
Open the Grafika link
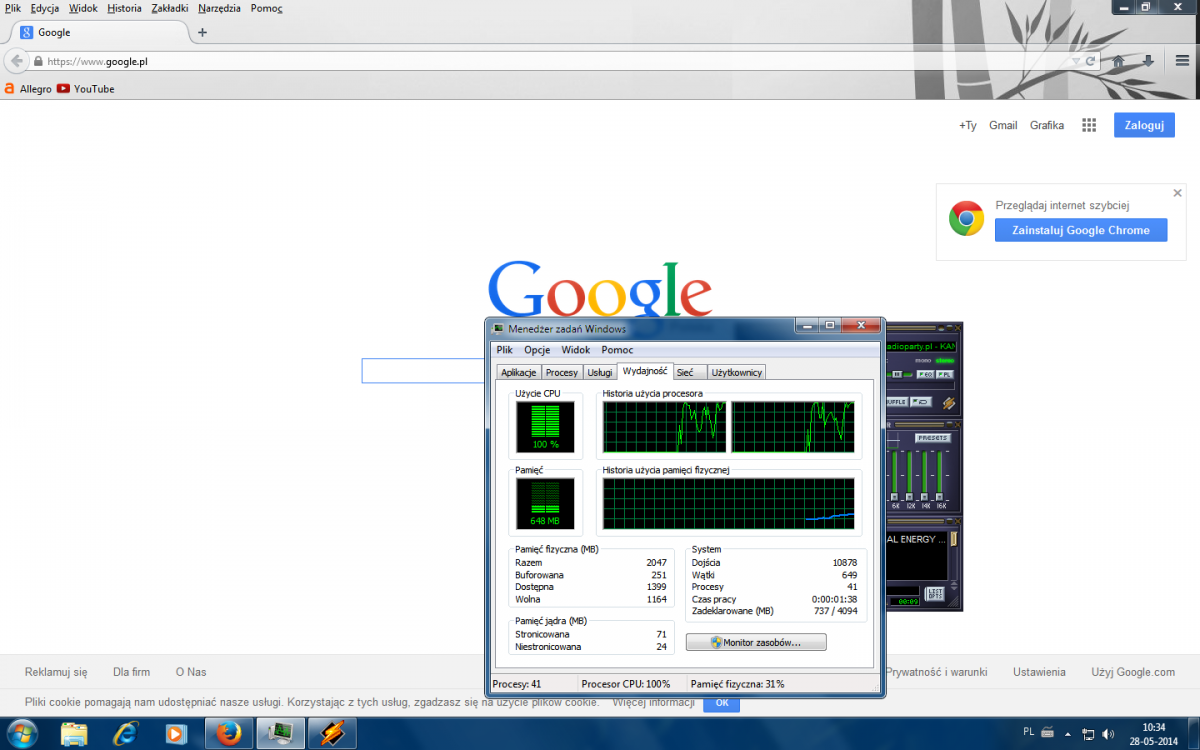click(x=1047, y=125)
